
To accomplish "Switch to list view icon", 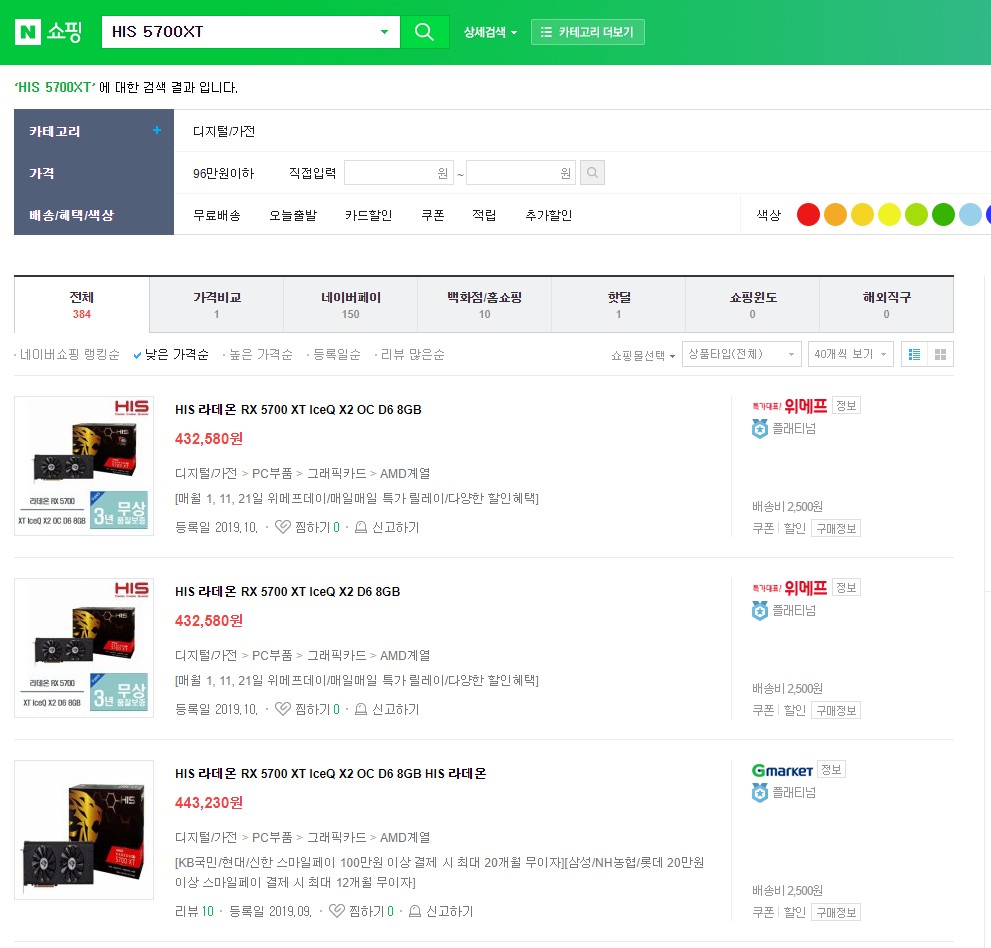I will pos(914,354).
